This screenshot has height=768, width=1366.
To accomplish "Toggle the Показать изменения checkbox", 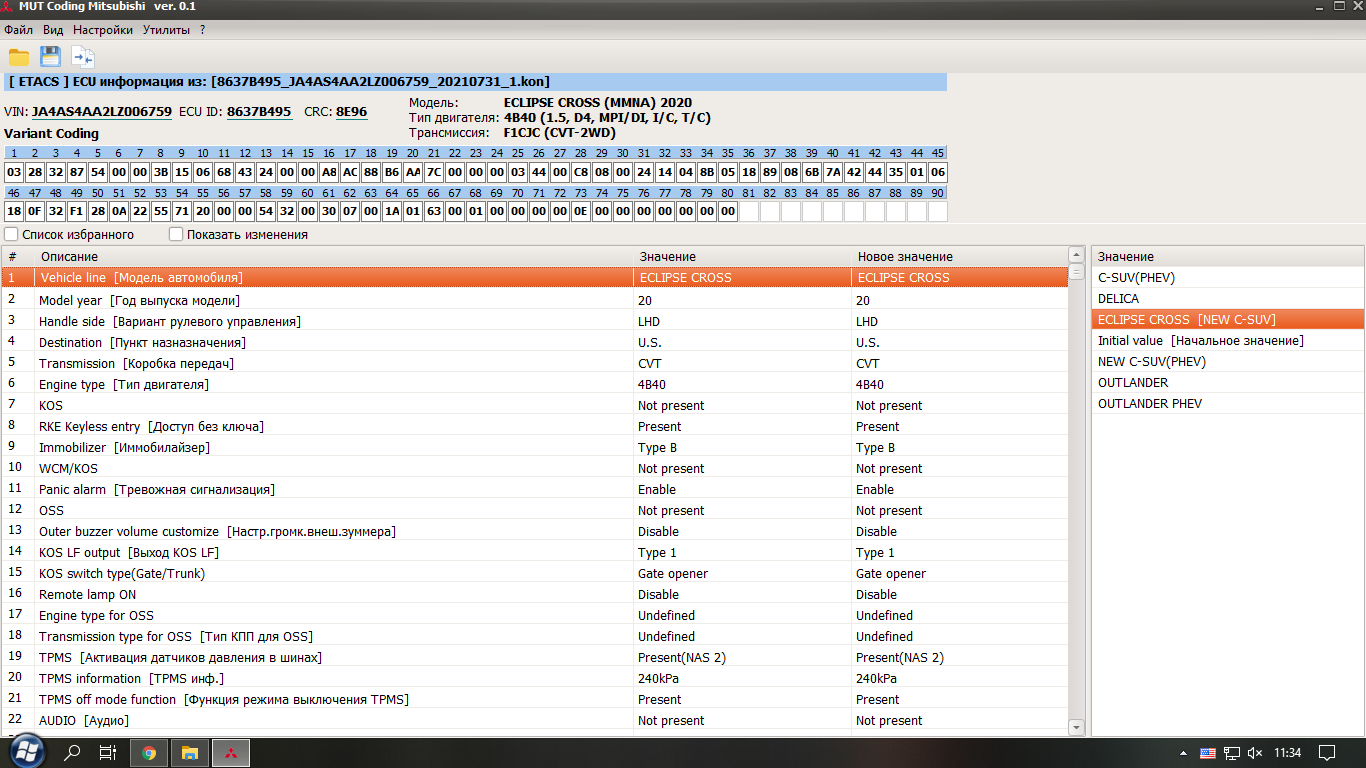I will pos(176,235).
